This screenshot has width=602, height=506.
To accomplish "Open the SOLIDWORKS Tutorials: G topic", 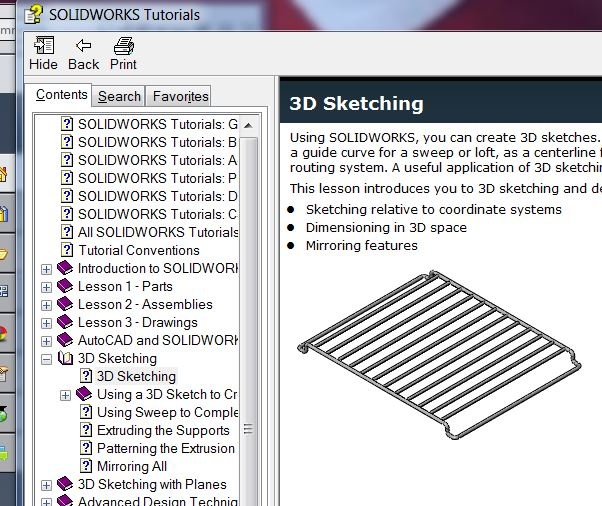I will 158,124.
